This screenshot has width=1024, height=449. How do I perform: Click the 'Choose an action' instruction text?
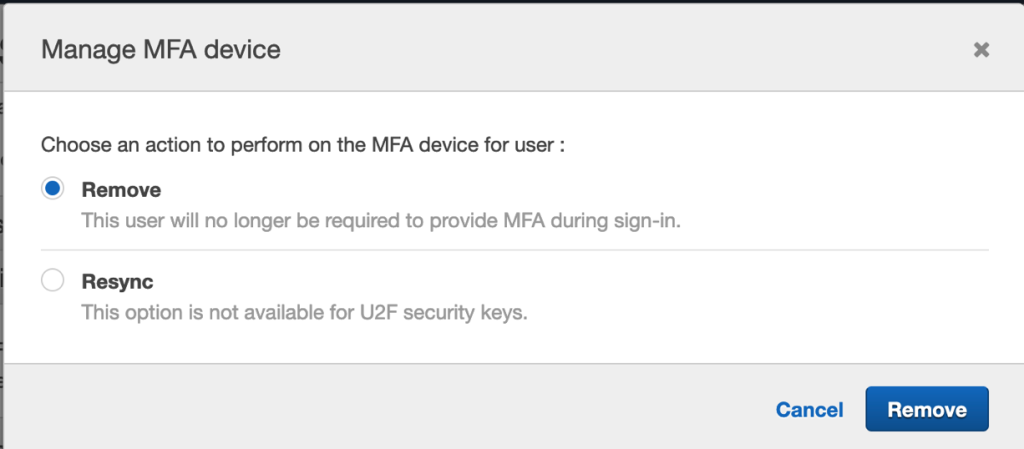[x=302, y=145]
